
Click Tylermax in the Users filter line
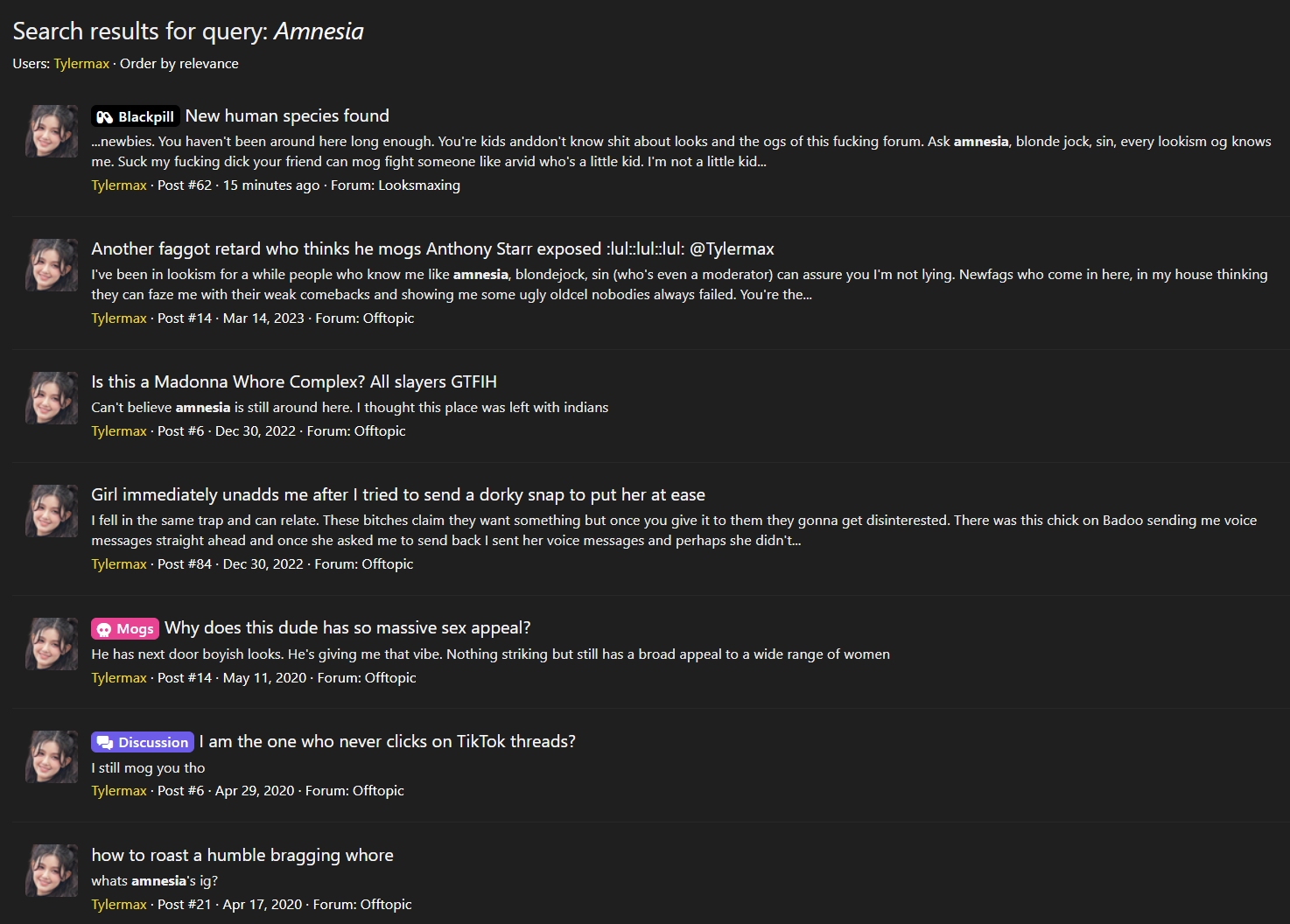81,64
